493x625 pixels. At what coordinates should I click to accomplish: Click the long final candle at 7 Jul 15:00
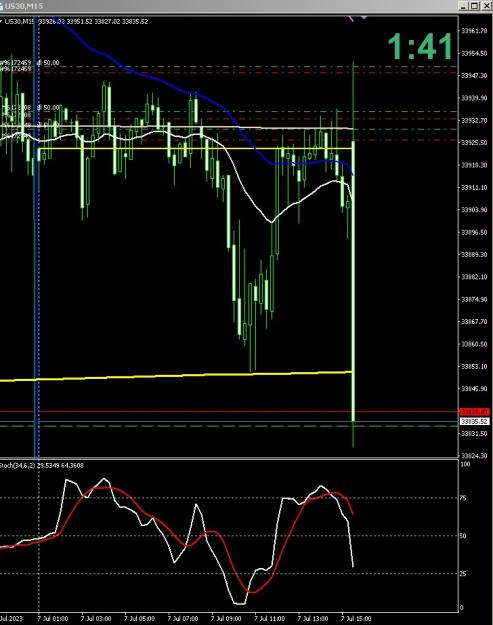point(353,279)
